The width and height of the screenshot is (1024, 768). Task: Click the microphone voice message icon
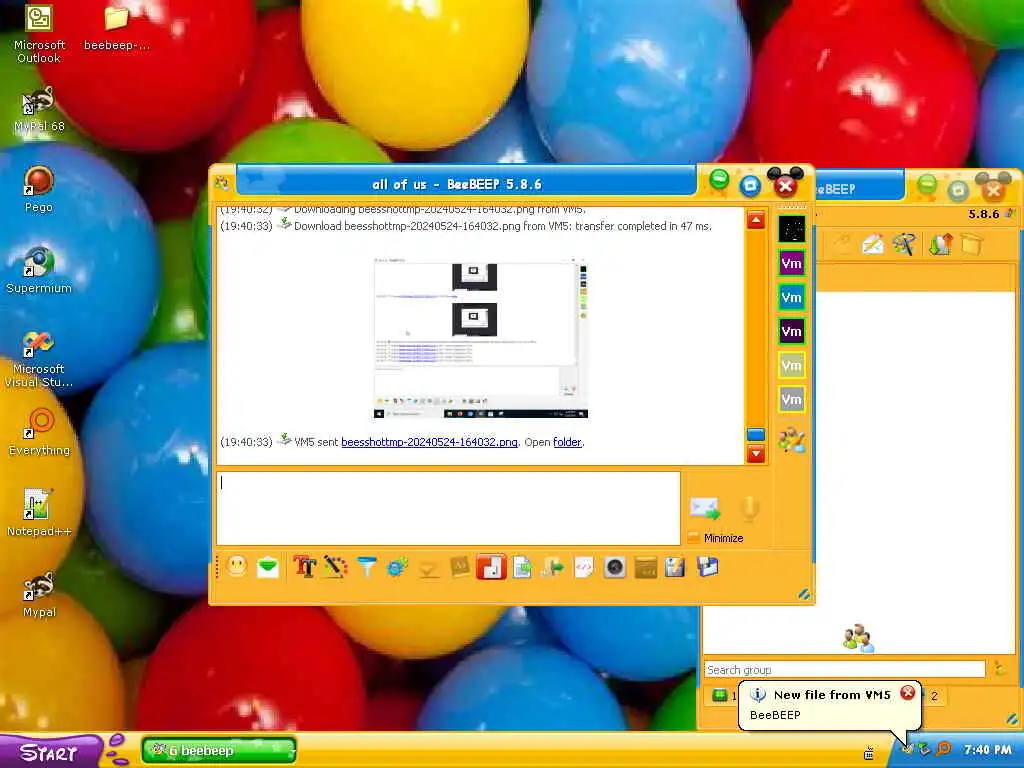[x=750, y=507]
